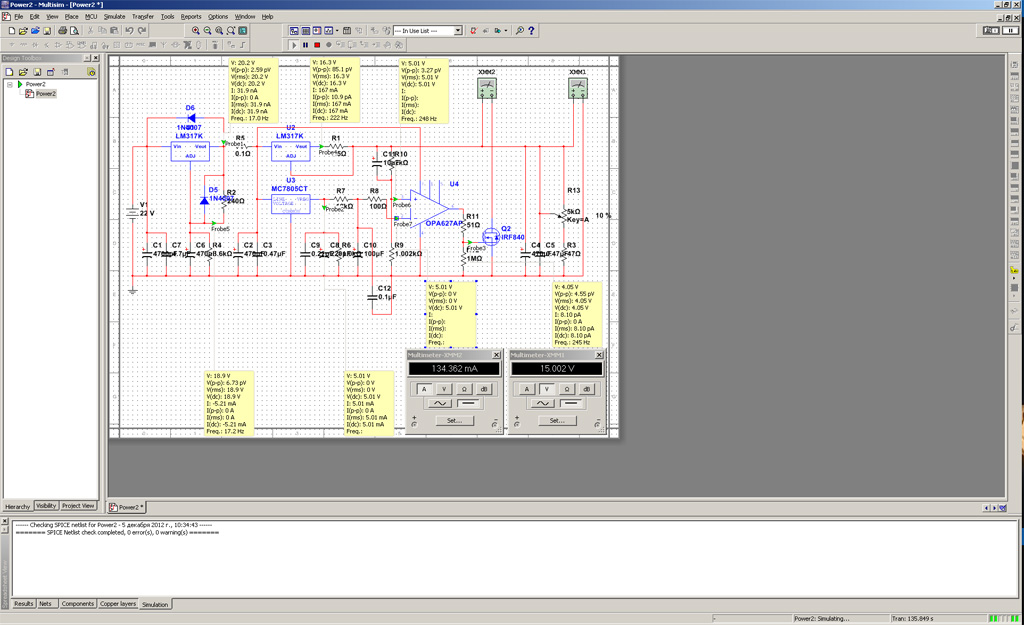Screen dimensions: 1024x625
Task: Select the V1 22 V battery symbol
Action: (x=133, y=212)
